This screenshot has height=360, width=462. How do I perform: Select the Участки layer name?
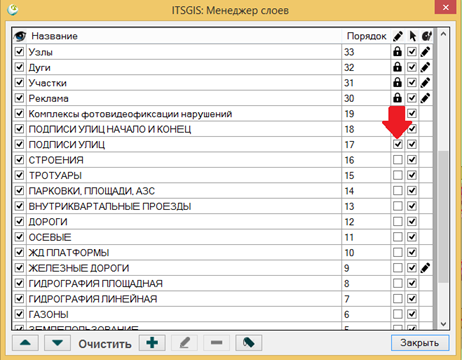coord(48,83)
